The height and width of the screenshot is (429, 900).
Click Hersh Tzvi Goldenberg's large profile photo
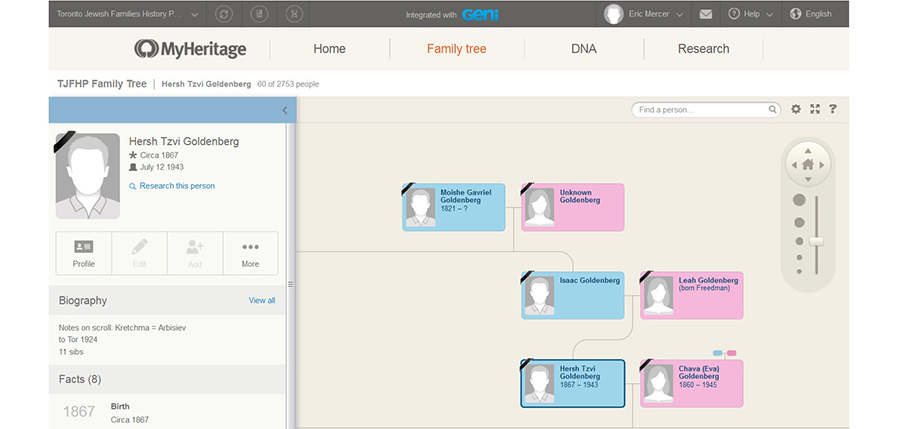point(88,176)
